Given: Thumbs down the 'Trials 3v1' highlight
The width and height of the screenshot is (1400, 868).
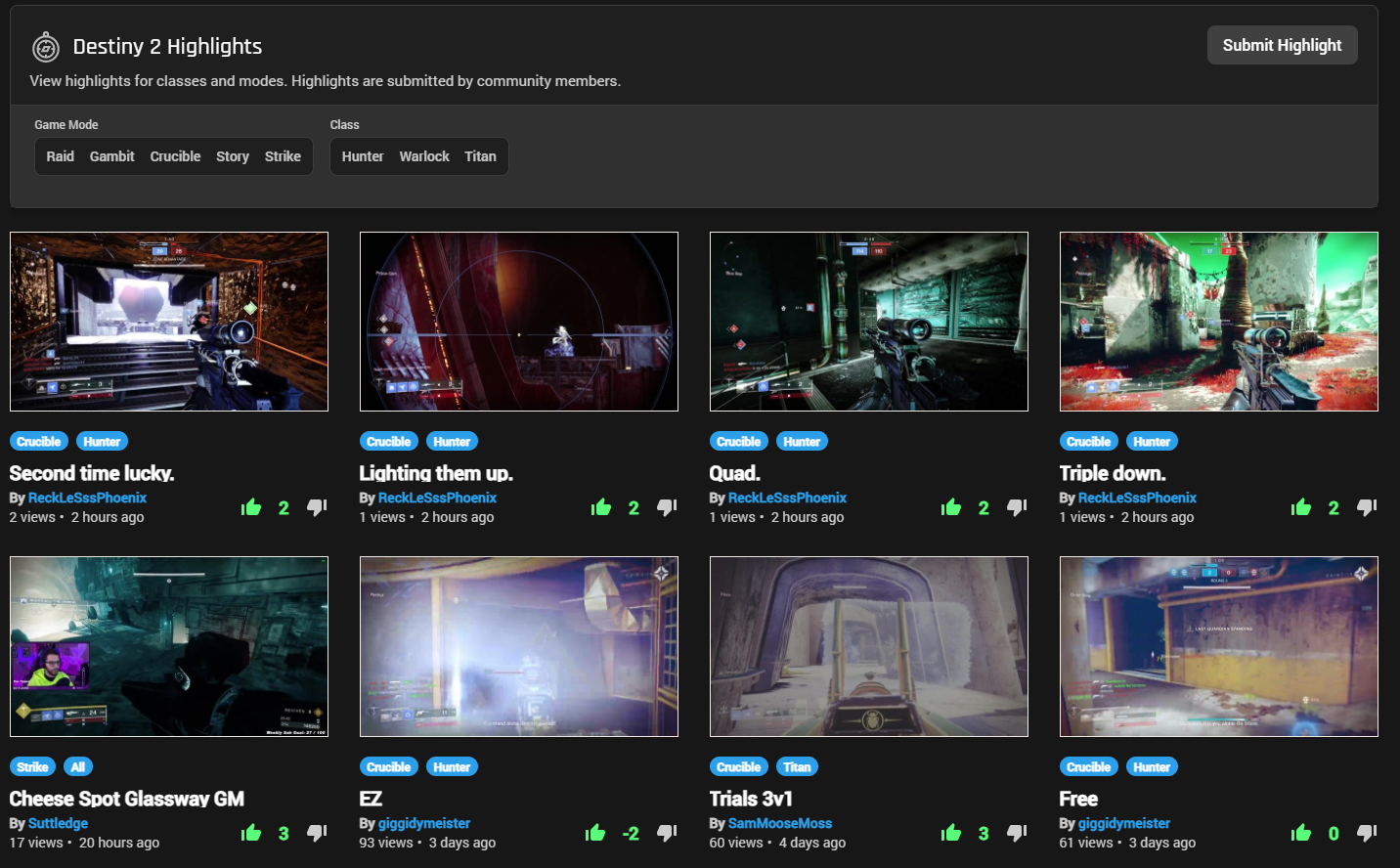Looking at the screenshot, I should pos(1017,833).
